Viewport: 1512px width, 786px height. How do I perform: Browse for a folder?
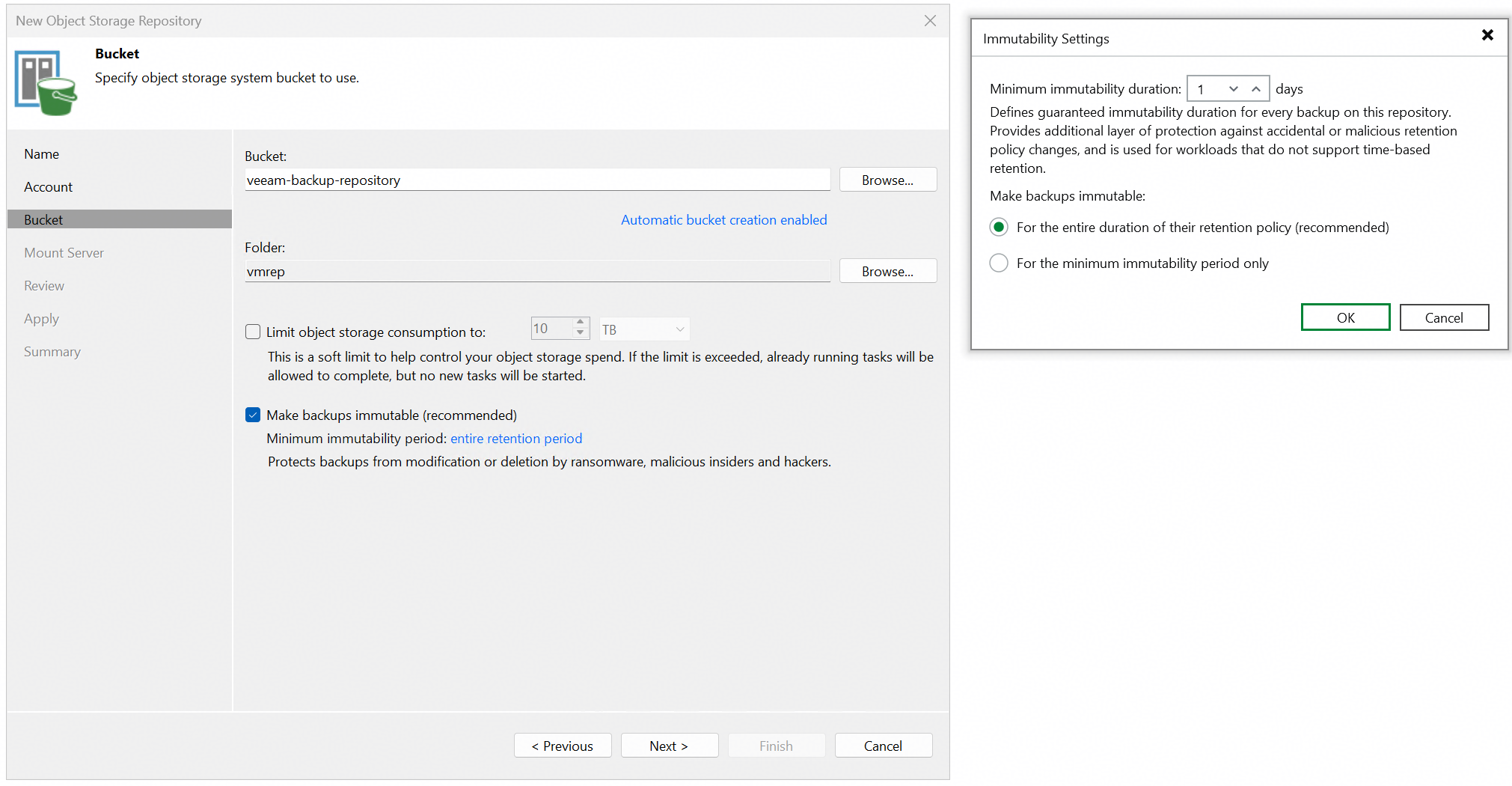pyautogui.click(x=887, y=271)
